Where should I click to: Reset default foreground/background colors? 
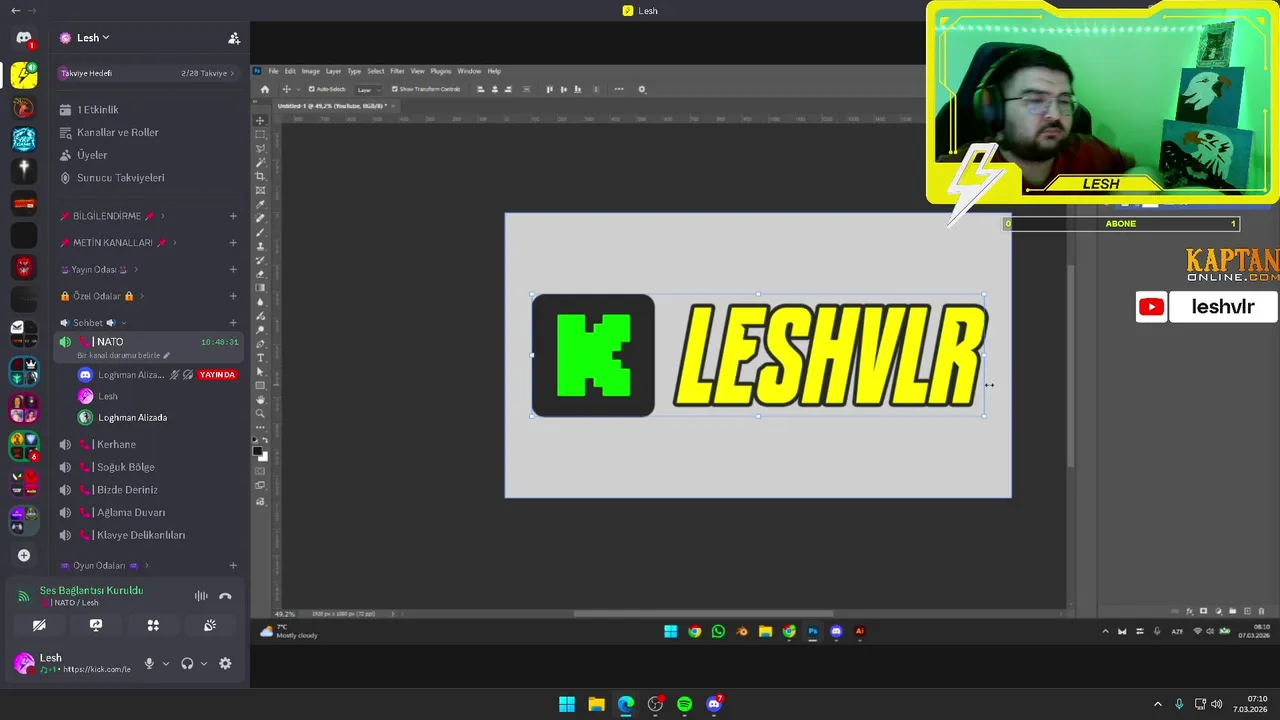coord(255,440)
